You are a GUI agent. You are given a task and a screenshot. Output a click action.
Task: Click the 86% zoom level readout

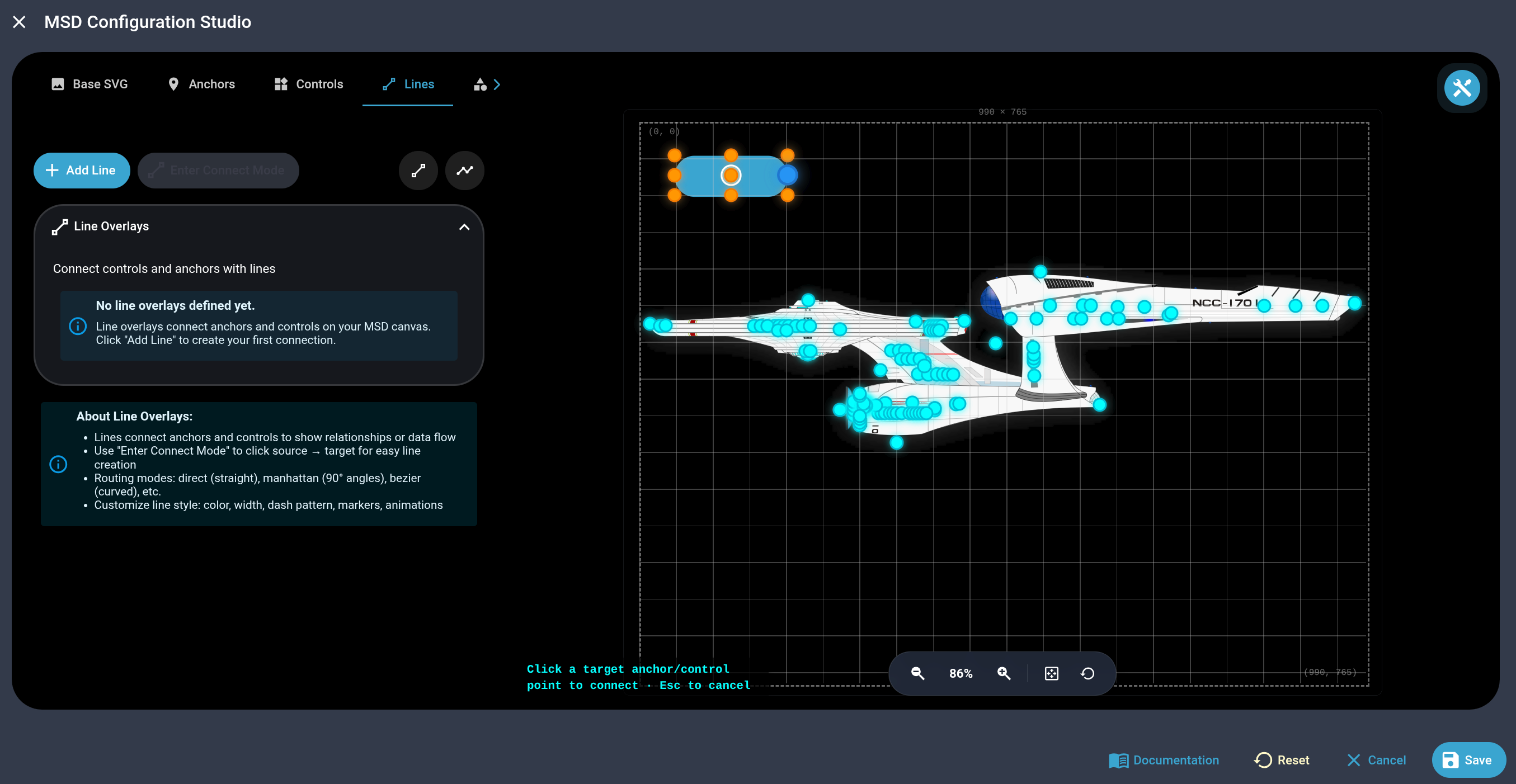(961, 674)
